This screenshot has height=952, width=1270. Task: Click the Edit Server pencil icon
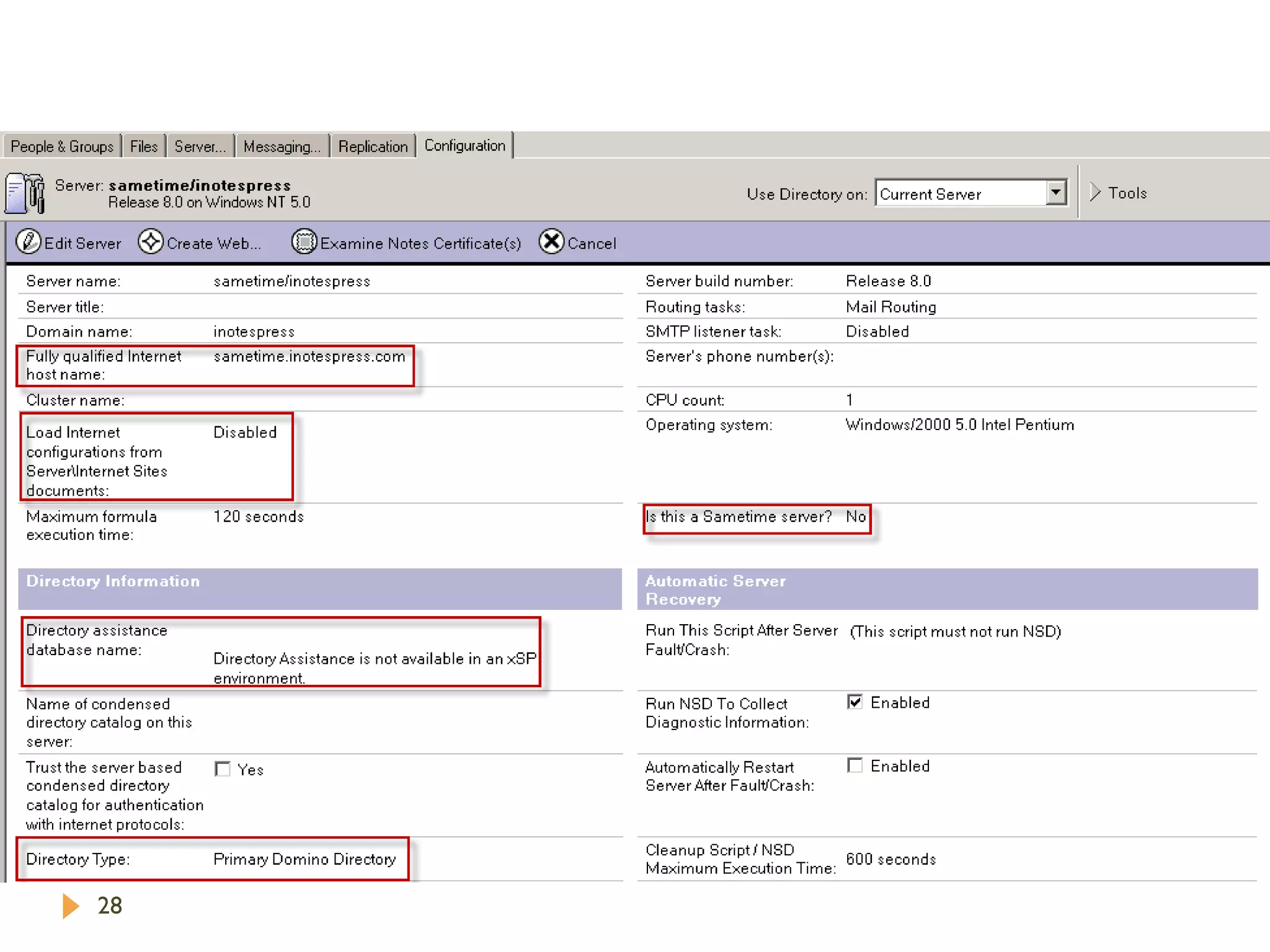click(x=28, y=242)
